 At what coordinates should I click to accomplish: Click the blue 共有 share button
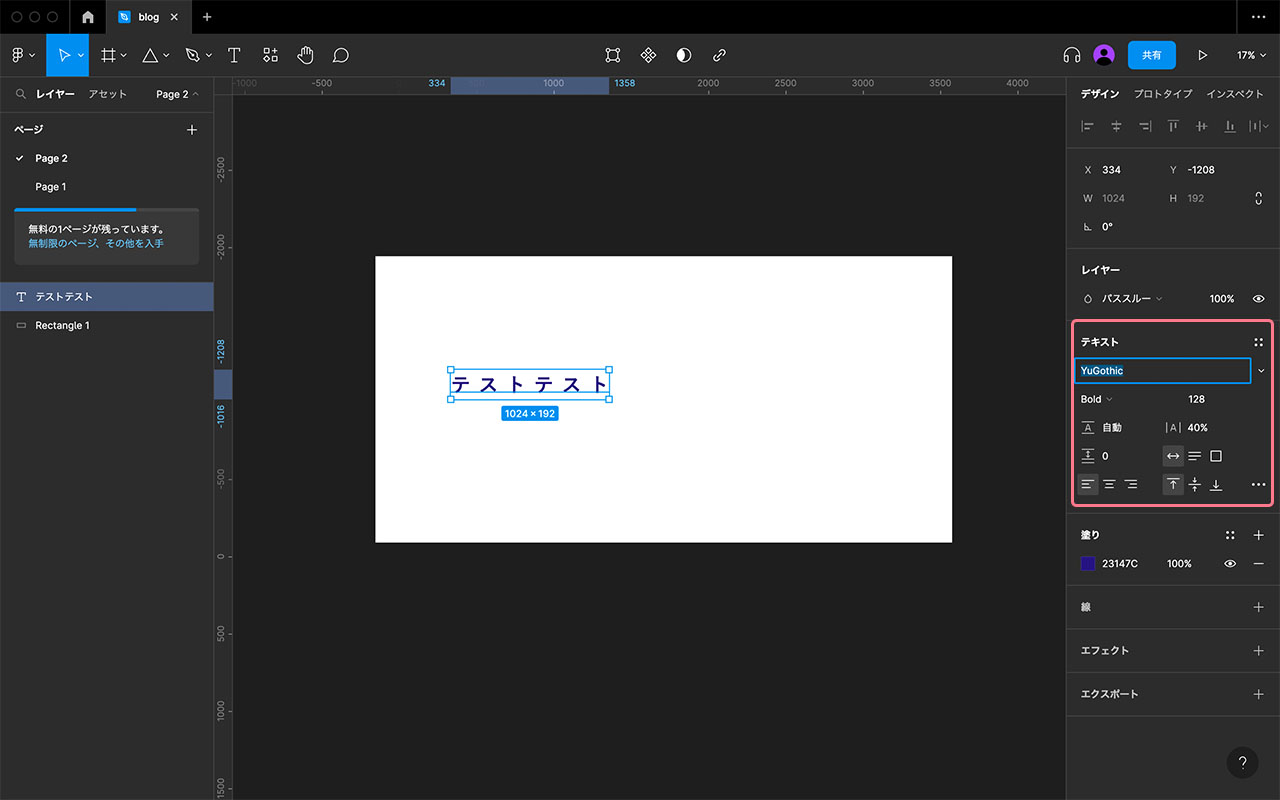coord(1151,55)
